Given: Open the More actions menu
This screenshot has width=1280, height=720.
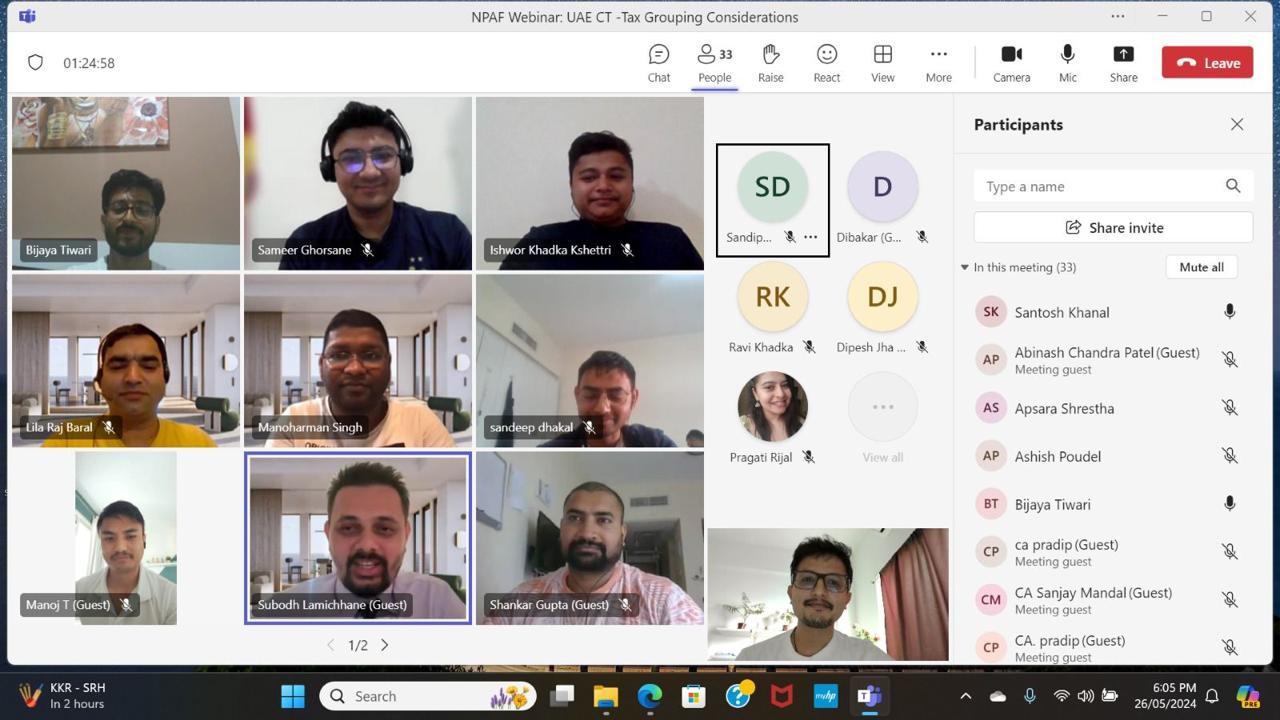Looking at the screenshot, I should (x=938, y=63).
